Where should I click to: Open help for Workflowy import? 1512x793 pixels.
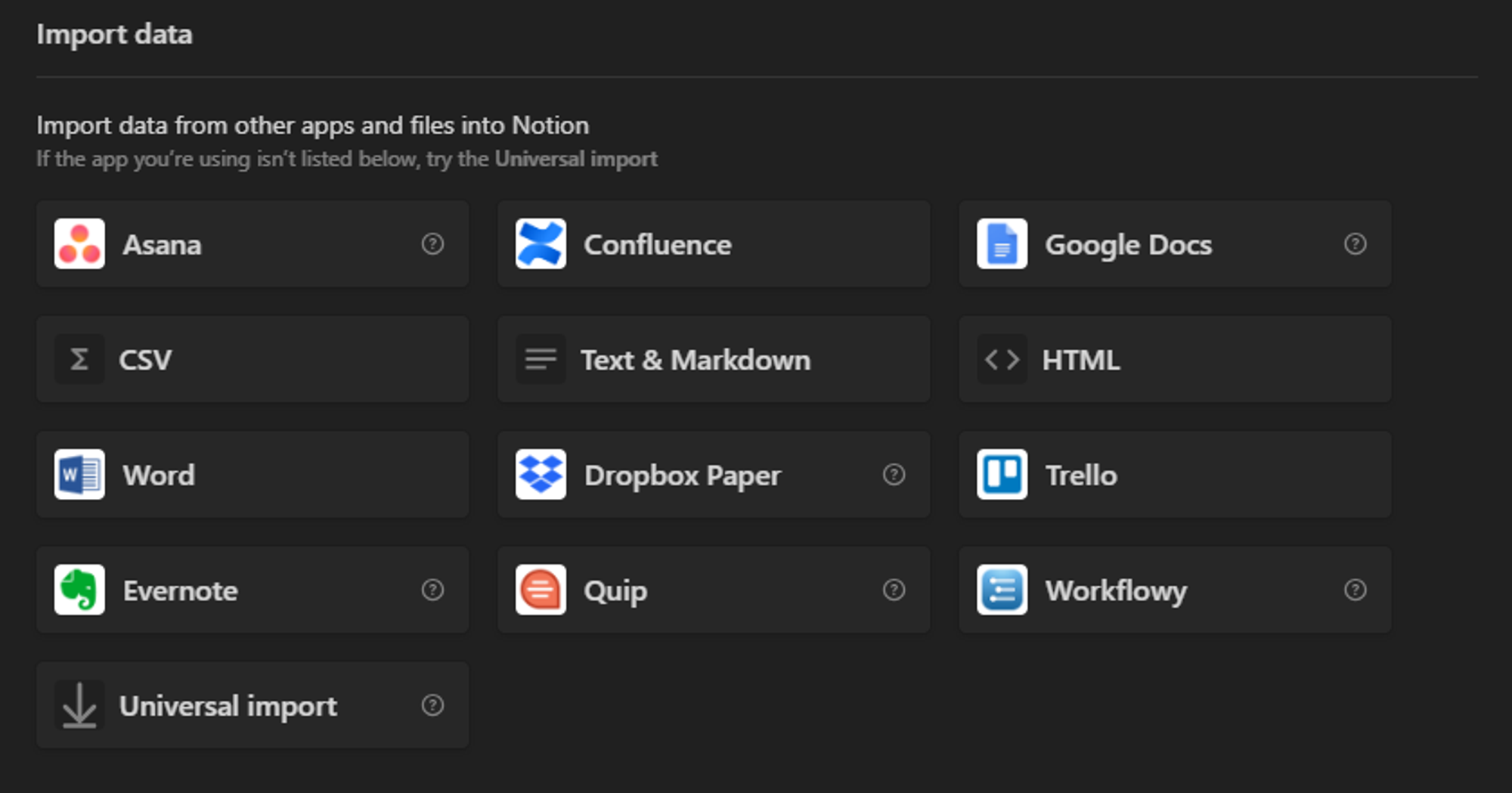tap(1356, 590)
